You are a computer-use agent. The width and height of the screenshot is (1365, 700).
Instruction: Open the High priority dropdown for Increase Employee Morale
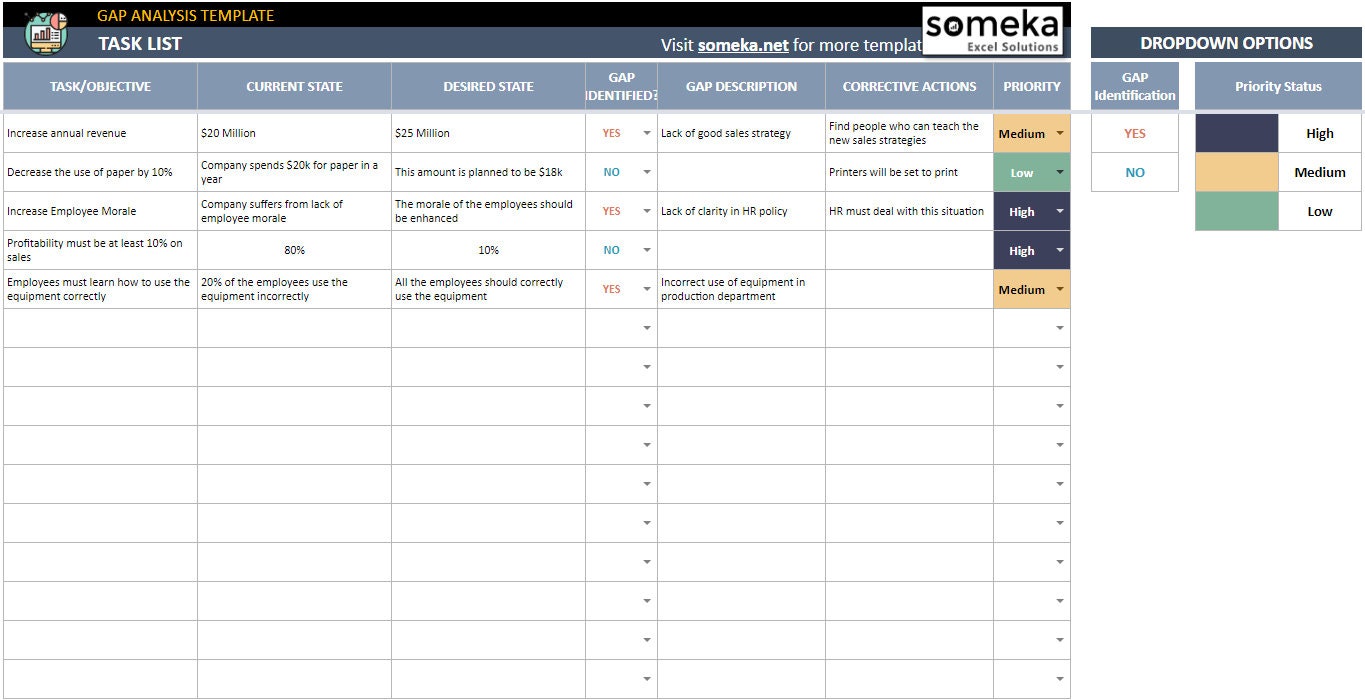pos(1059,211)
